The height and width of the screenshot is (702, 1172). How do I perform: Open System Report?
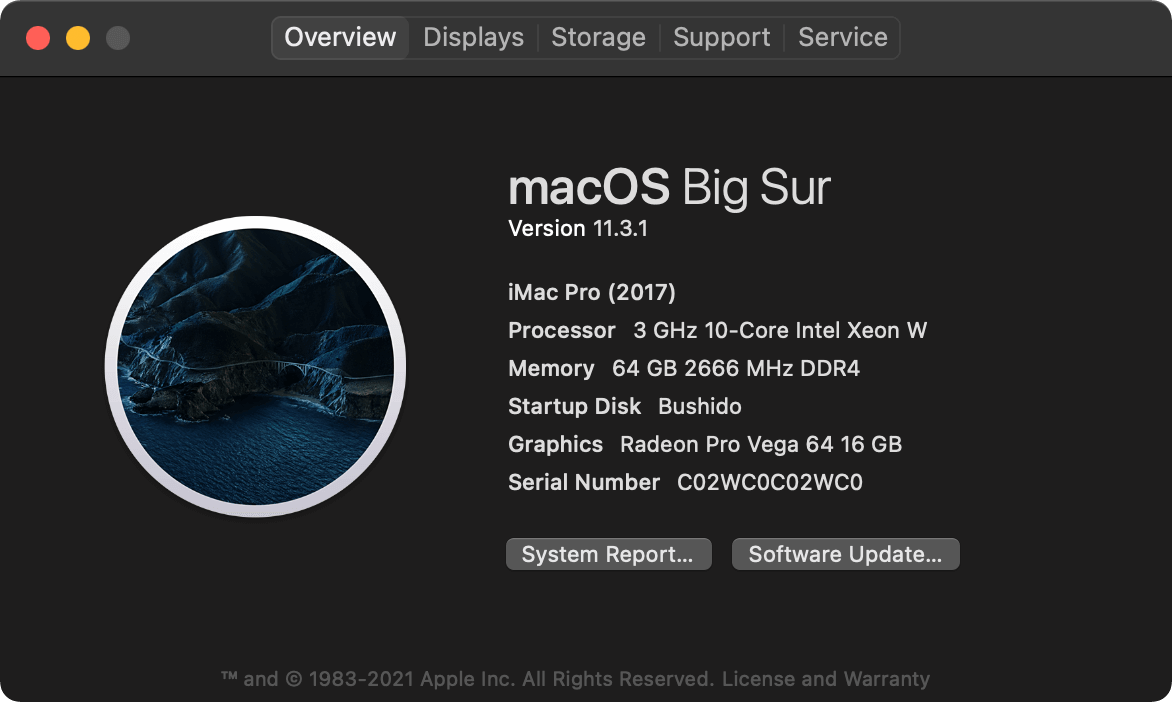pos(608,554)
